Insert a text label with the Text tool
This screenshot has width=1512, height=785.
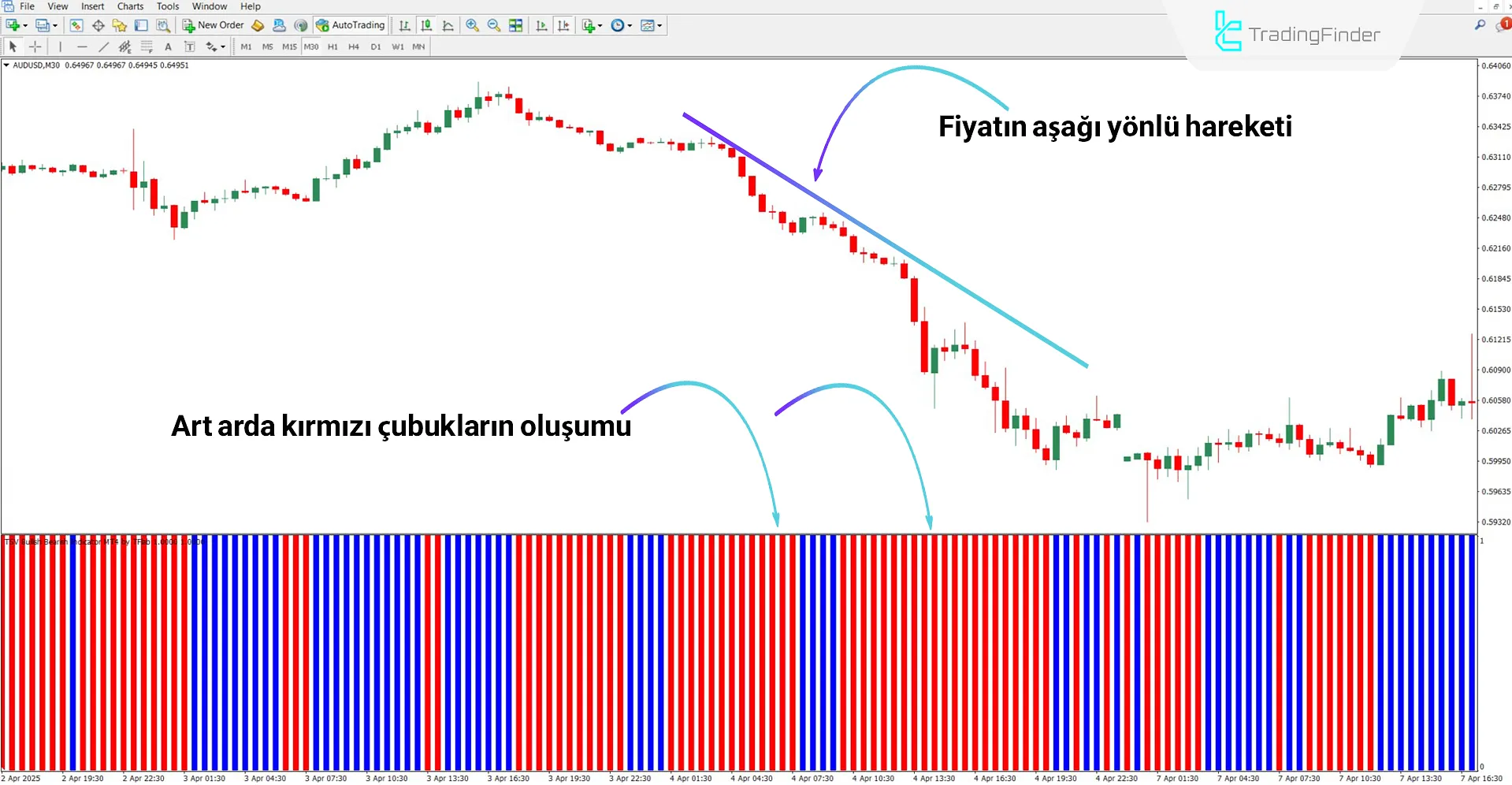[x=168, y=47]
